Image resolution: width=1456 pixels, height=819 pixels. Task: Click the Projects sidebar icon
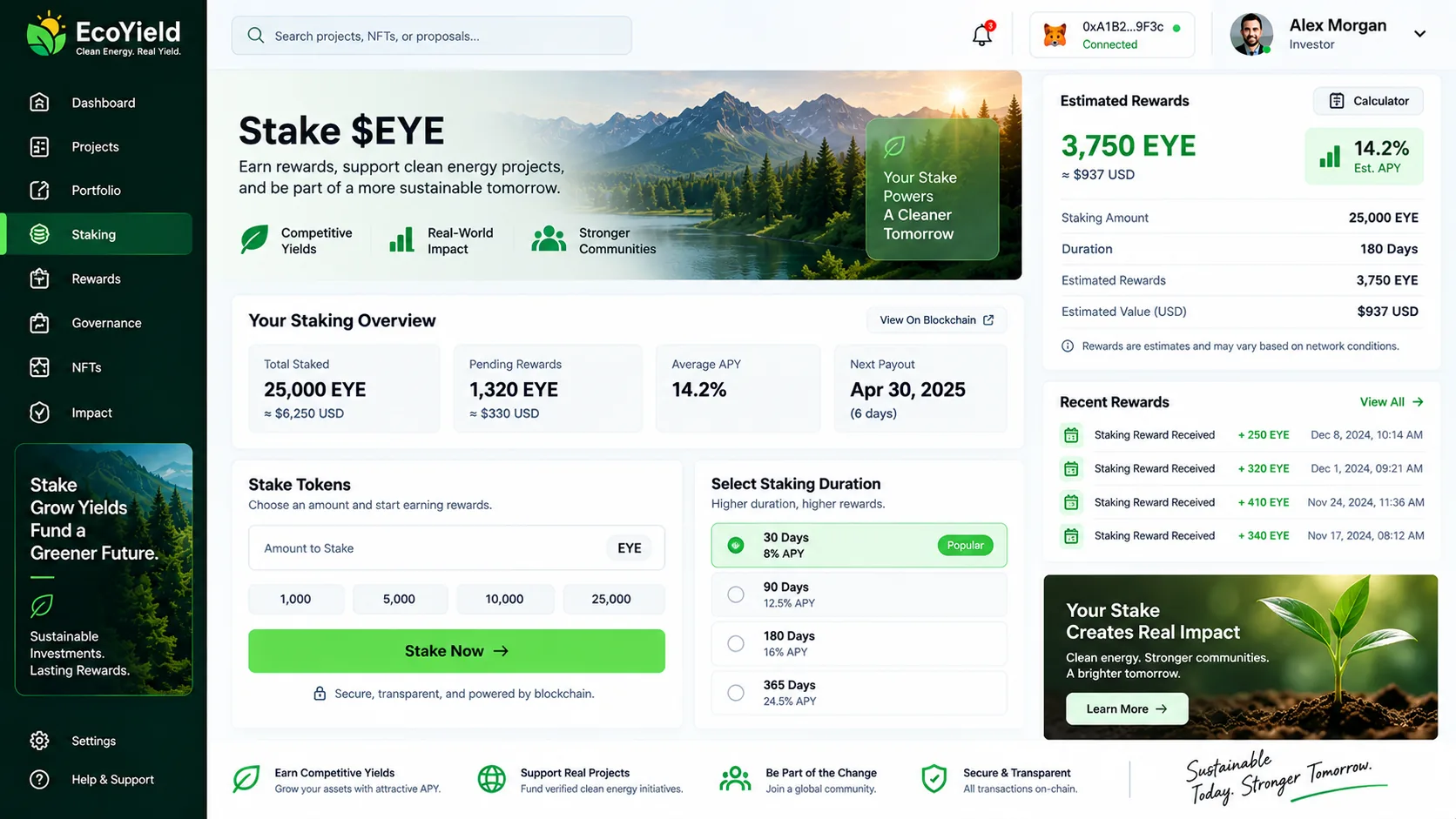pyautogui.click(x=39, y=146)
